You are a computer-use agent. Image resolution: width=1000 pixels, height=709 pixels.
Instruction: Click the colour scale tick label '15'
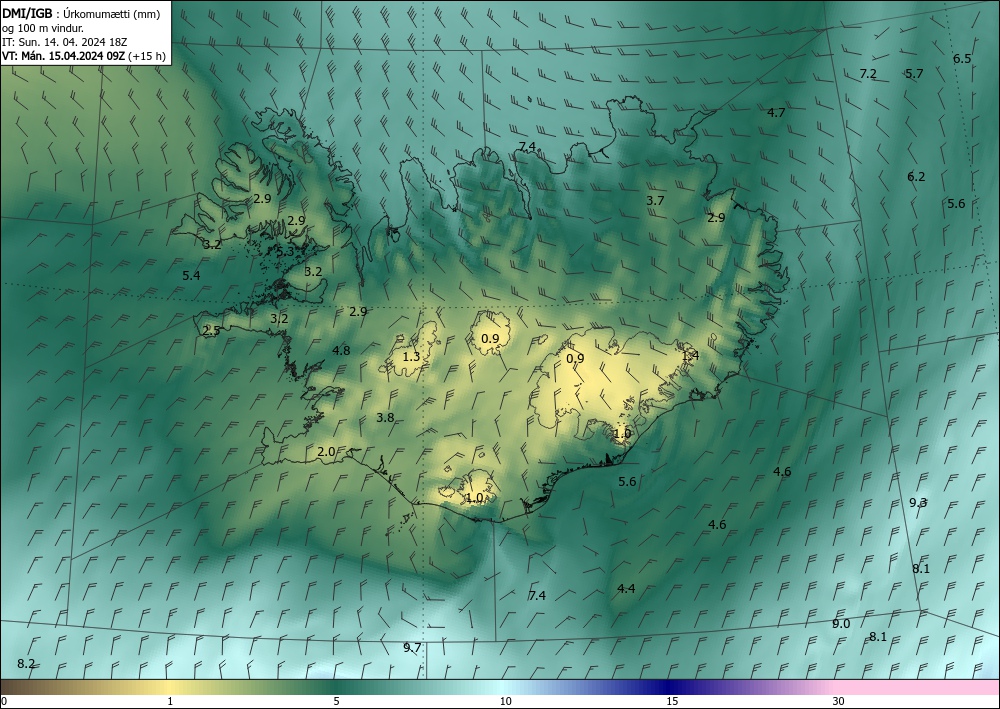click(672, 701)
